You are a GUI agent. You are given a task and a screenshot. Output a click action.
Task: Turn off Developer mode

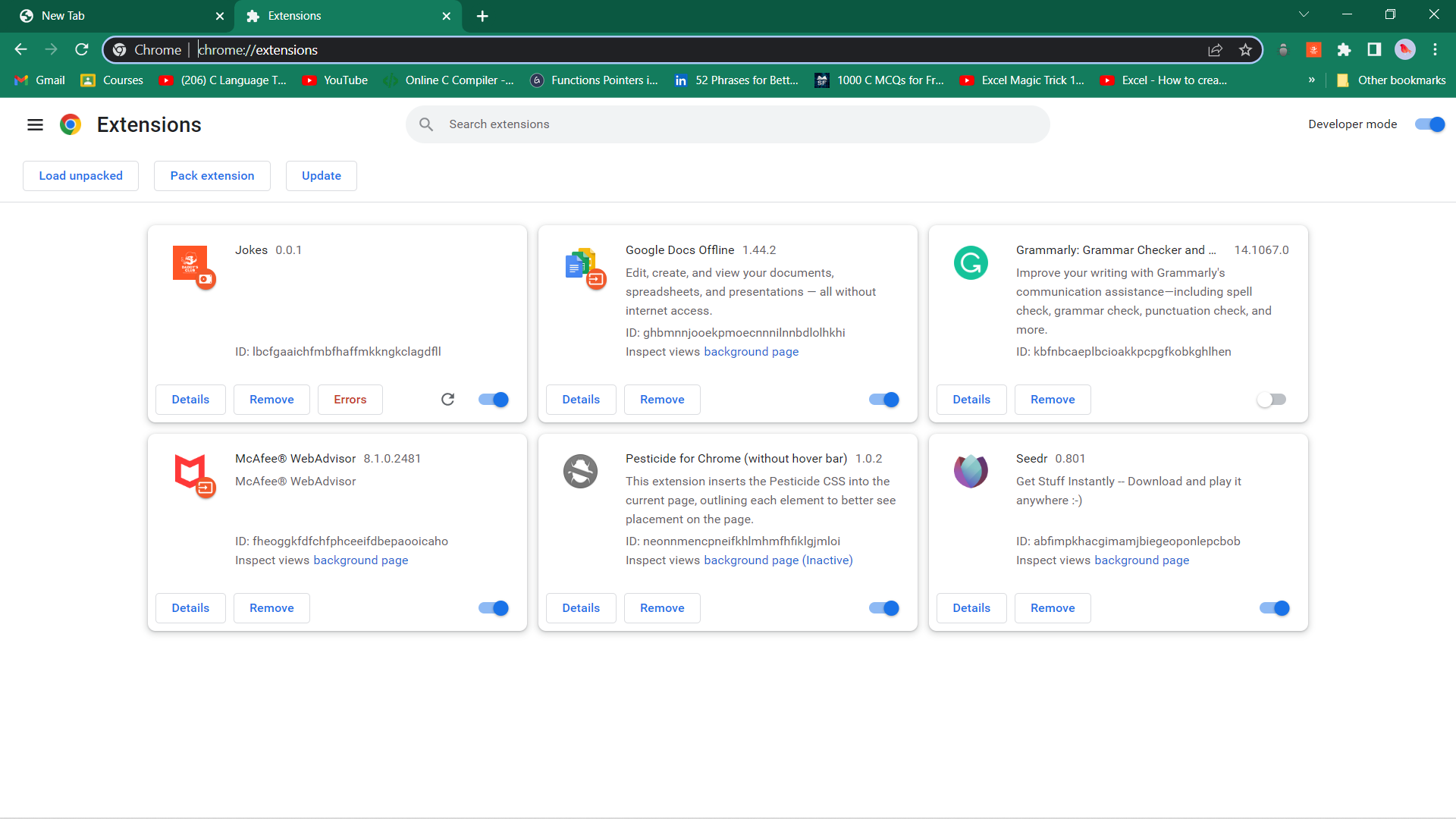pos(1429,124)
